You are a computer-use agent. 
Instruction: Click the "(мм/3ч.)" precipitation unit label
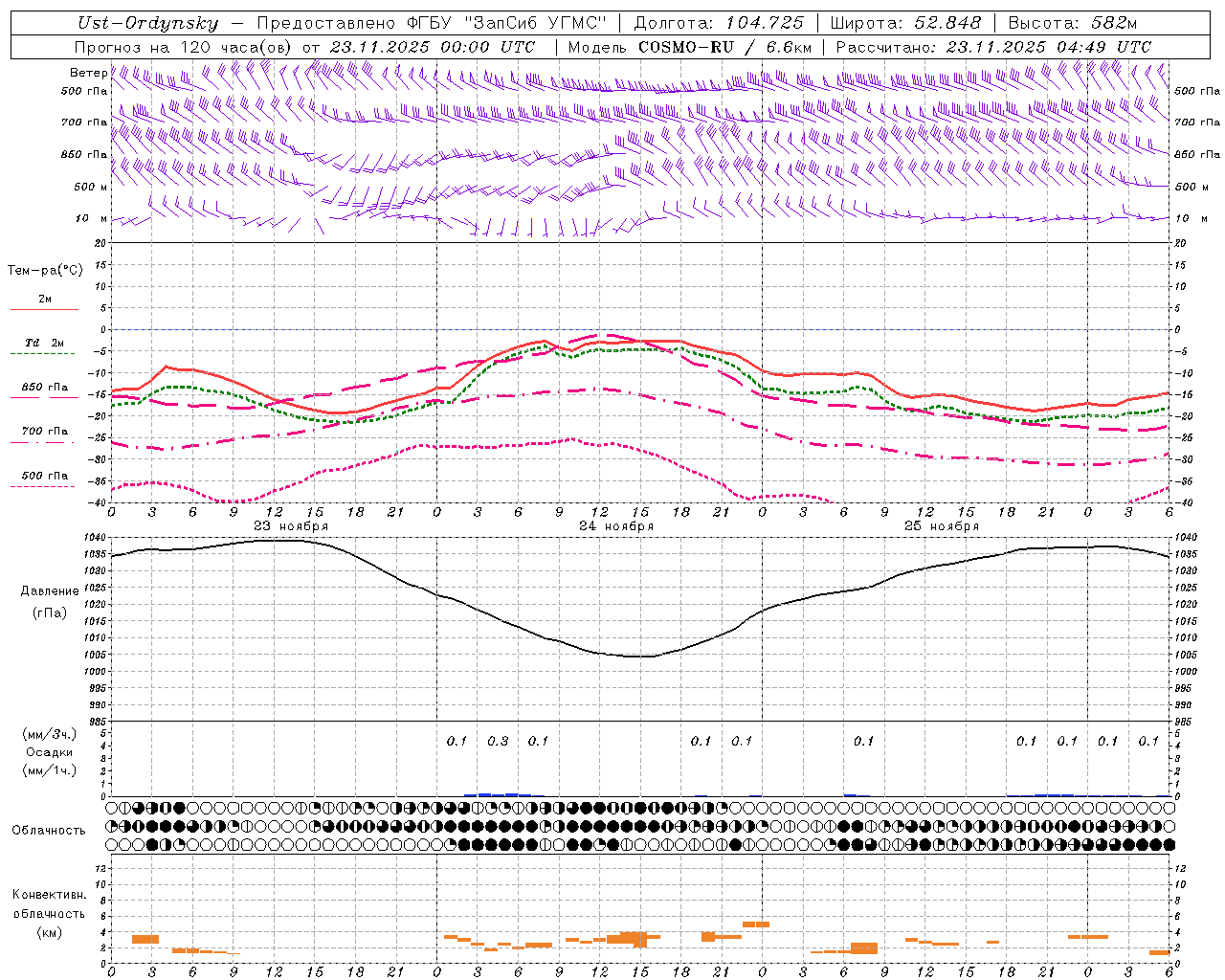50,735
